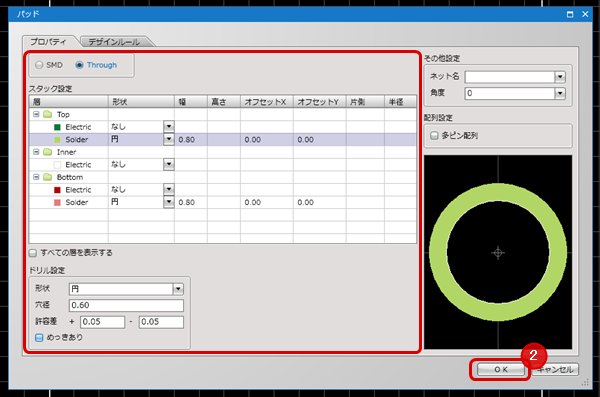This screenshot has width=600, height=397.
Task: Click the pad preview image
Action: coord(498,252)
